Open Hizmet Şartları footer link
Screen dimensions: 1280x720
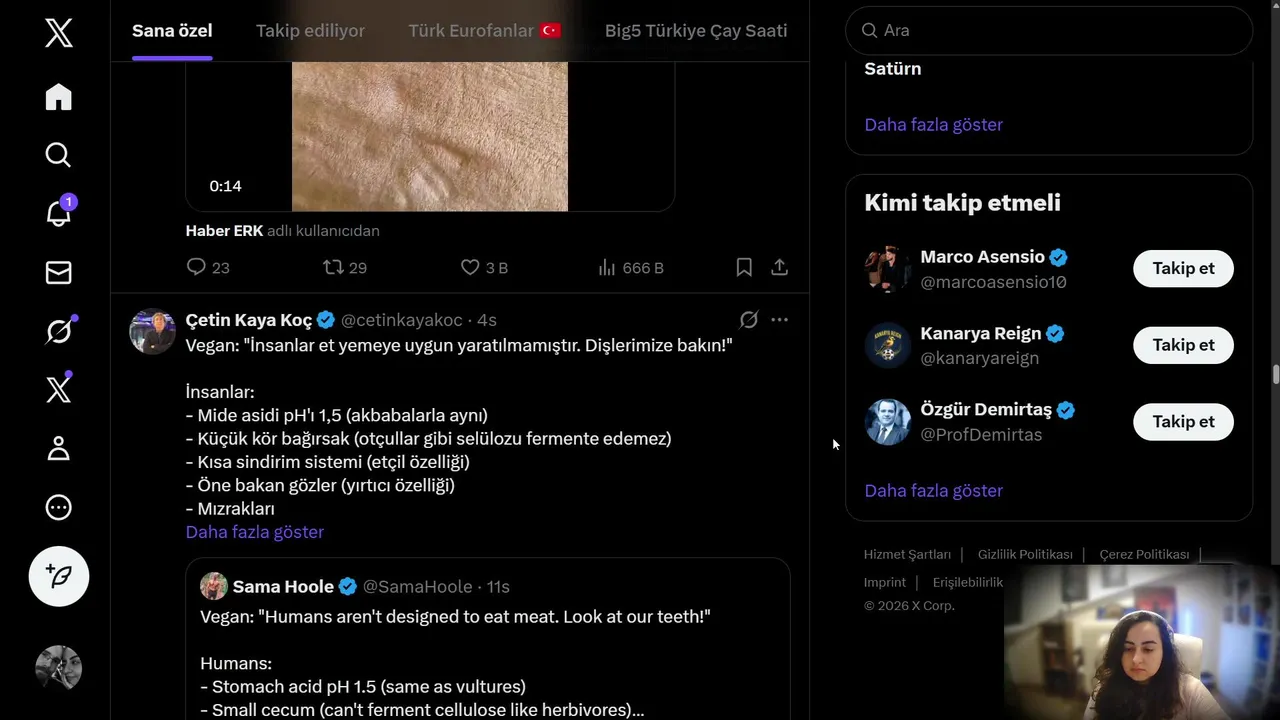click(x=907, y=554)
